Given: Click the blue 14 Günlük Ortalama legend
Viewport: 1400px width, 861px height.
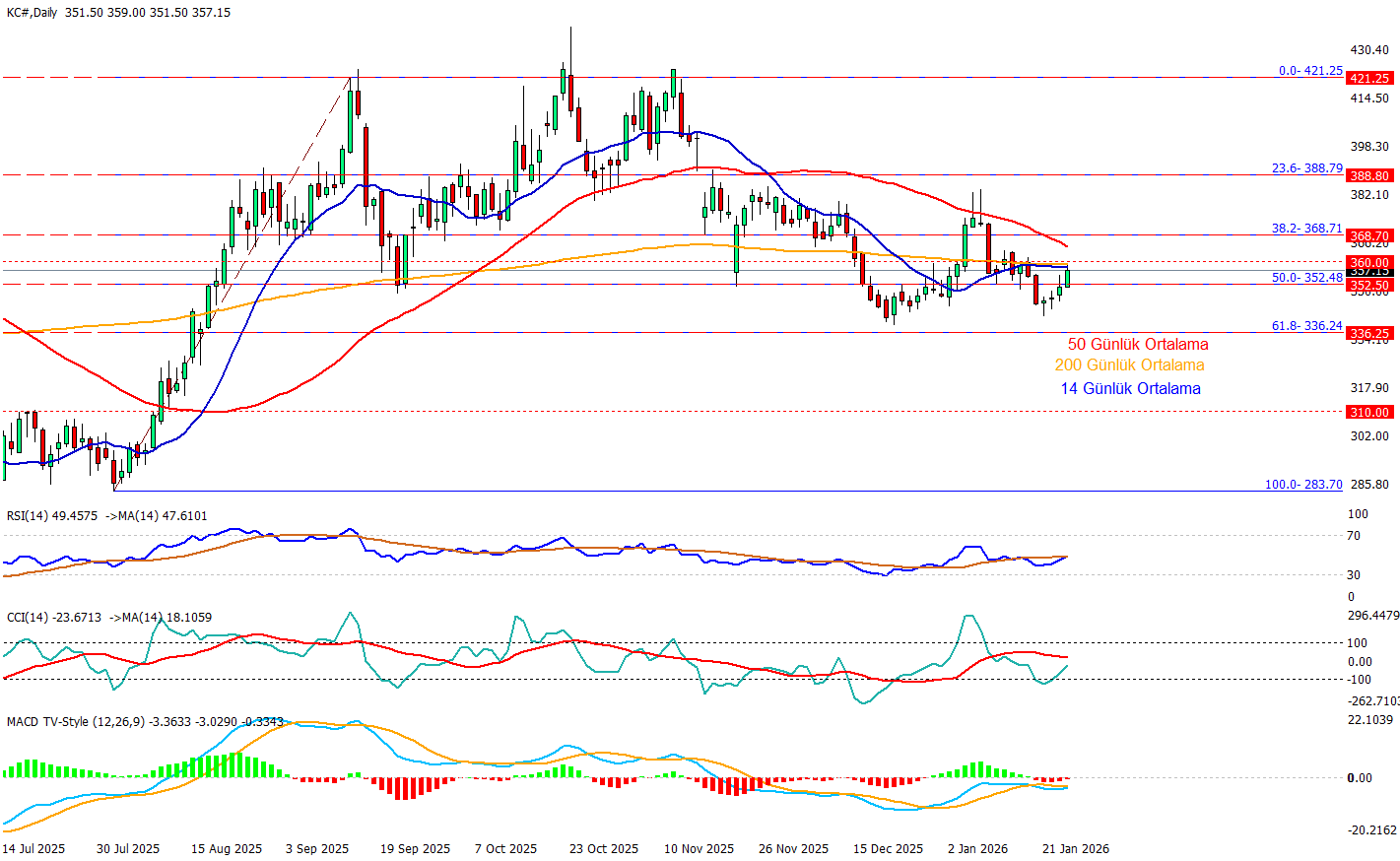Looking at the screenshot, I should coord(1130,389).
